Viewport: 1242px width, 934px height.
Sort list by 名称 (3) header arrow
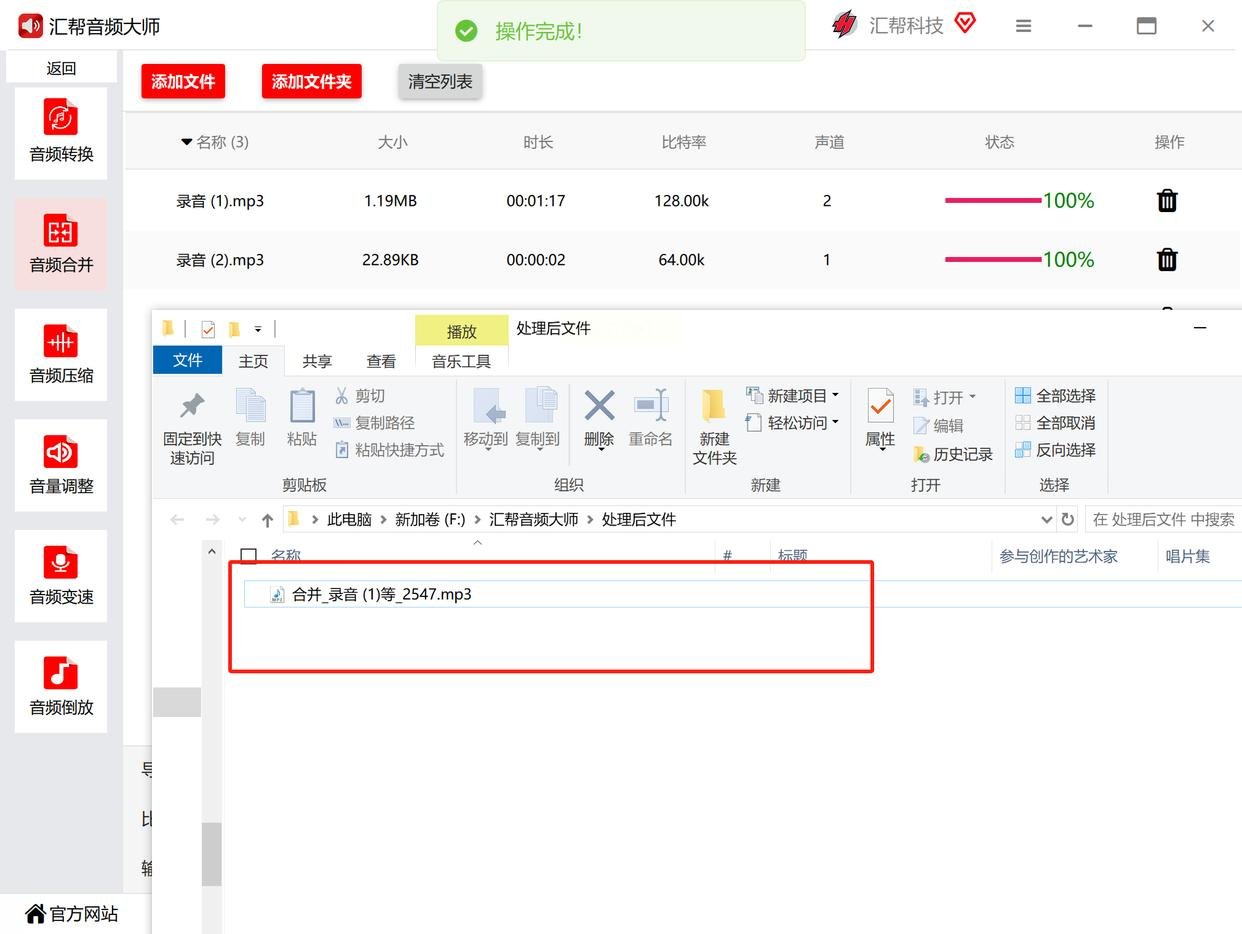[186, 142]
